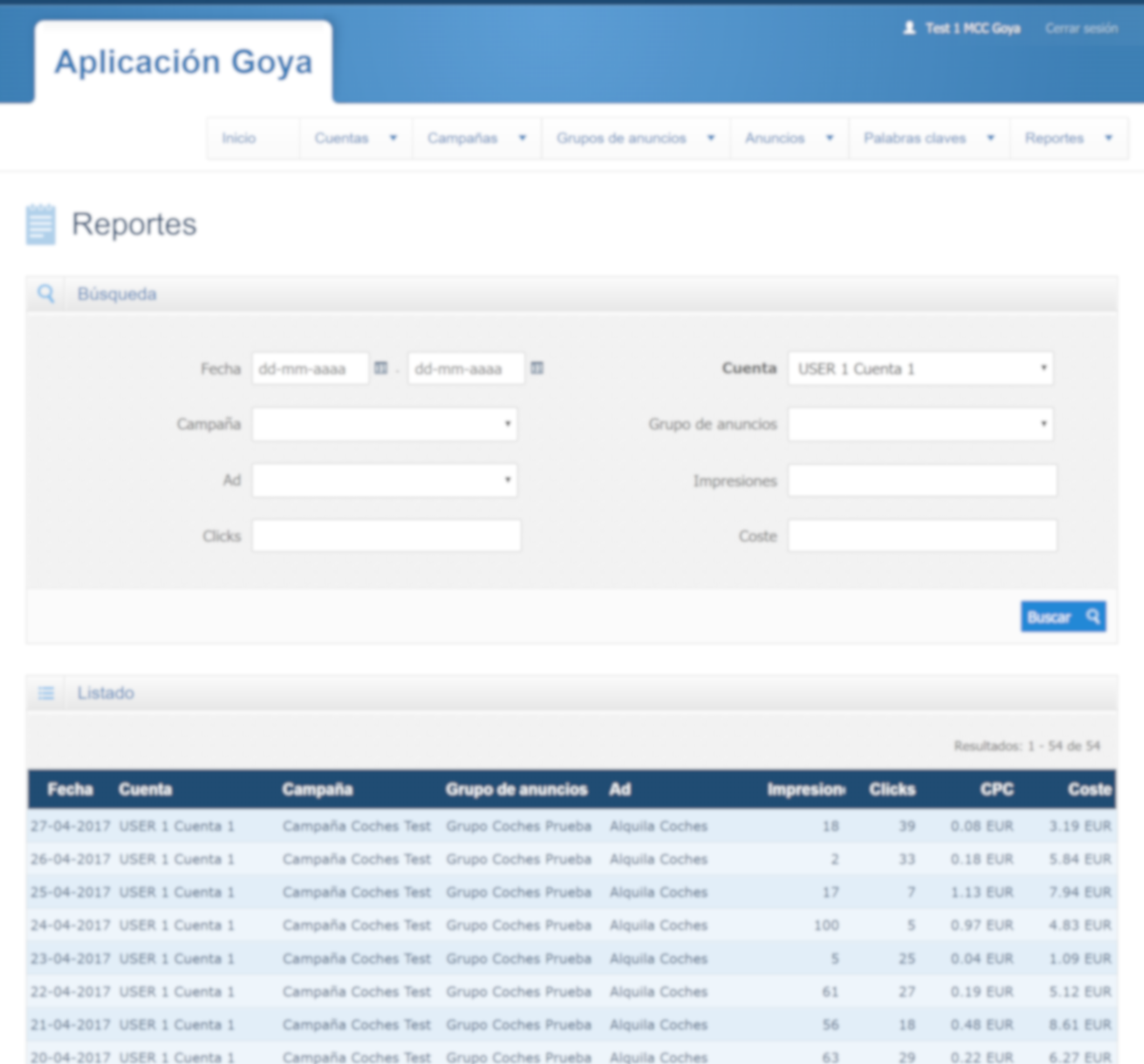
Task: Select the 23-04-2017 date cell
Action: coord(70,959)
